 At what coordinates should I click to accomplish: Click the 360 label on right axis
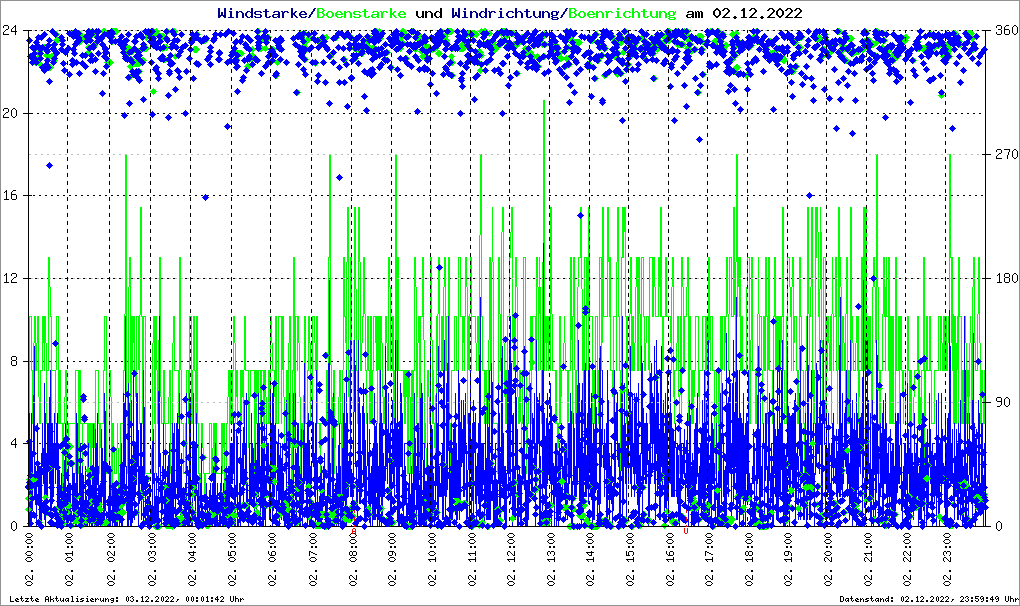(1005, 30)
